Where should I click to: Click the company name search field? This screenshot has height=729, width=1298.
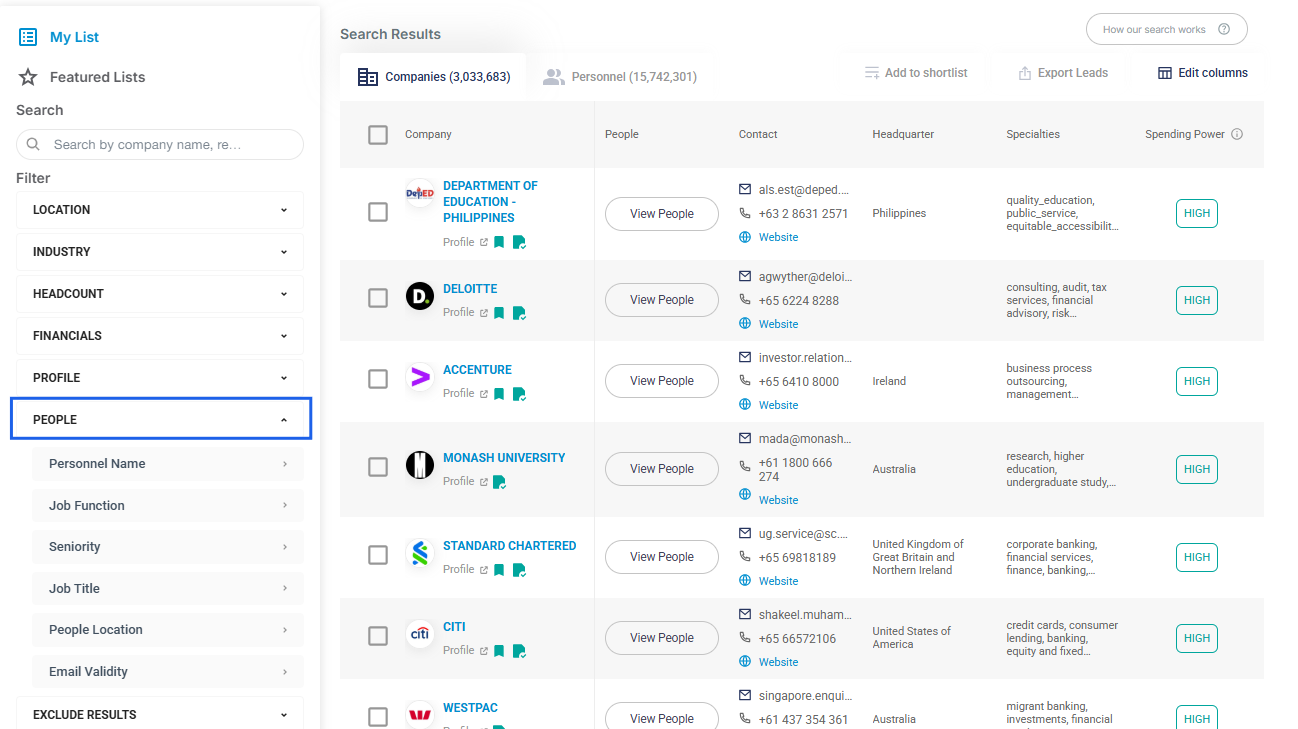tap(160, 144)
